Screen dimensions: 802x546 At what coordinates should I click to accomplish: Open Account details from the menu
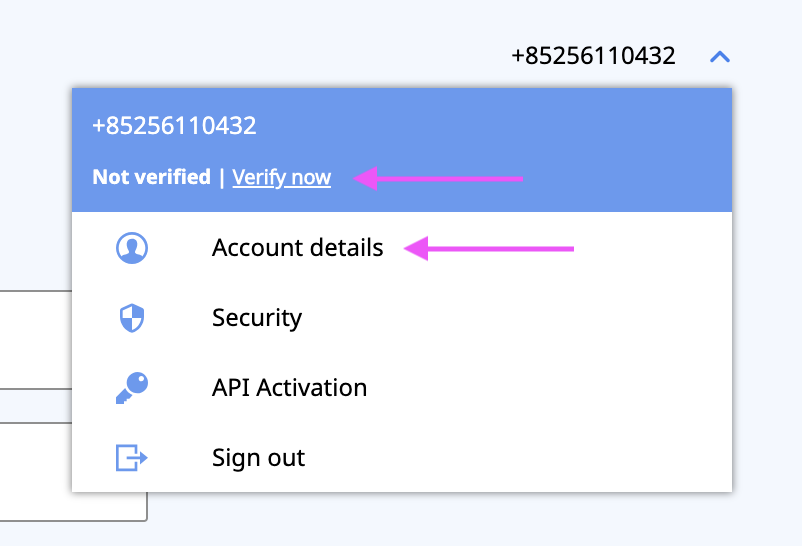pyautogui.click(x=297, y=248)
